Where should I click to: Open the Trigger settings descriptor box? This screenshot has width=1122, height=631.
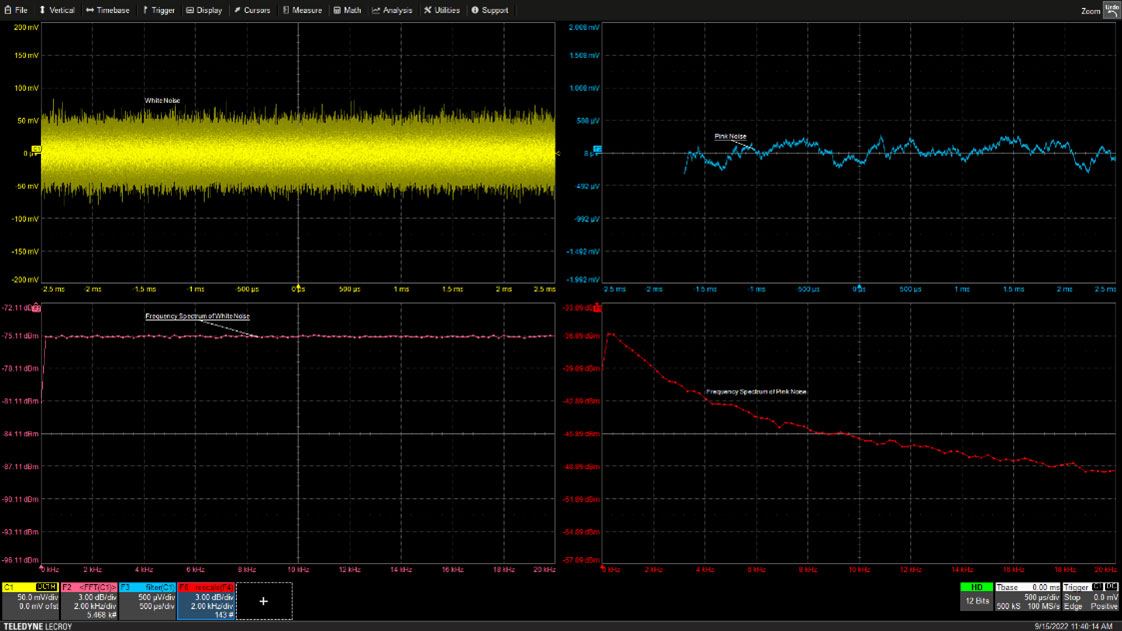pos(1090,596)
